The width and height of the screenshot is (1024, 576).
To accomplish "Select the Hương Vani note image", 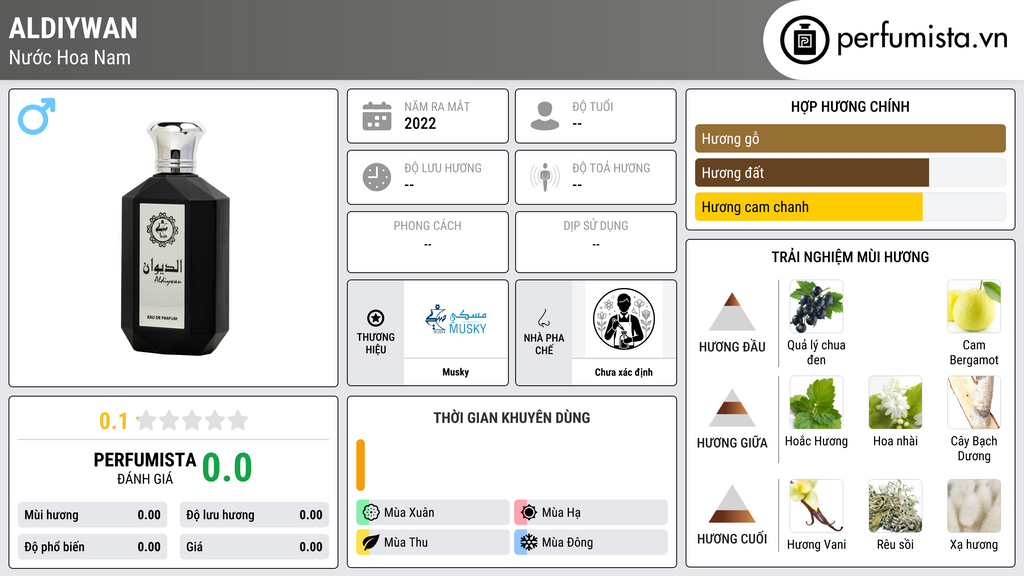I will pyautogui.click(x=816, y=506).
